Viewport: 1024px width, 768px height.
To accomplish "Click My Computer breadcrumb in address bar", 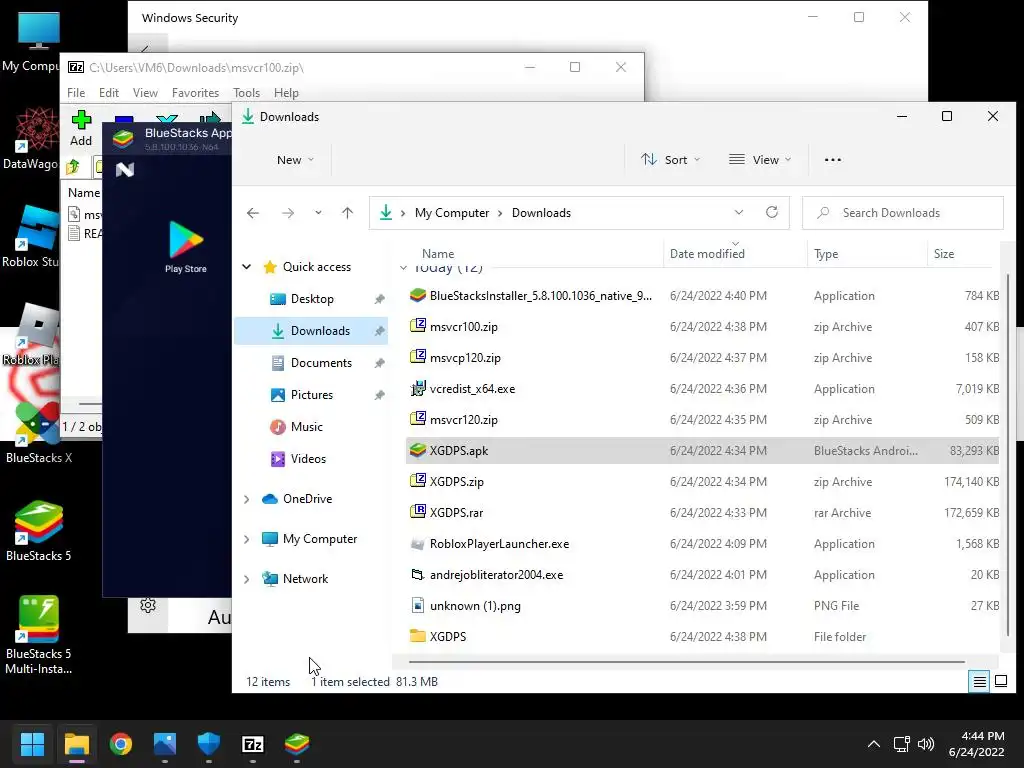I will point(452,213).
